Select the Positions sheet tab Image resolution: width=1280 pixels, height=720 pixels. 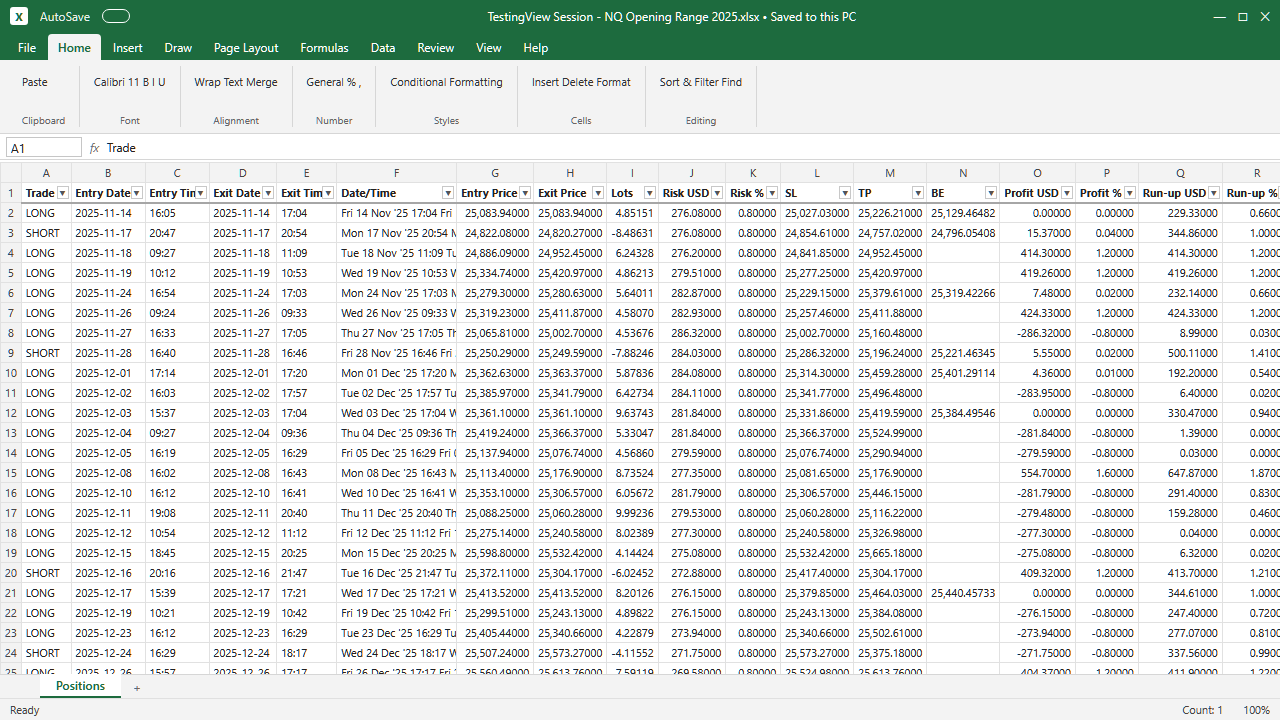point(80,687)
